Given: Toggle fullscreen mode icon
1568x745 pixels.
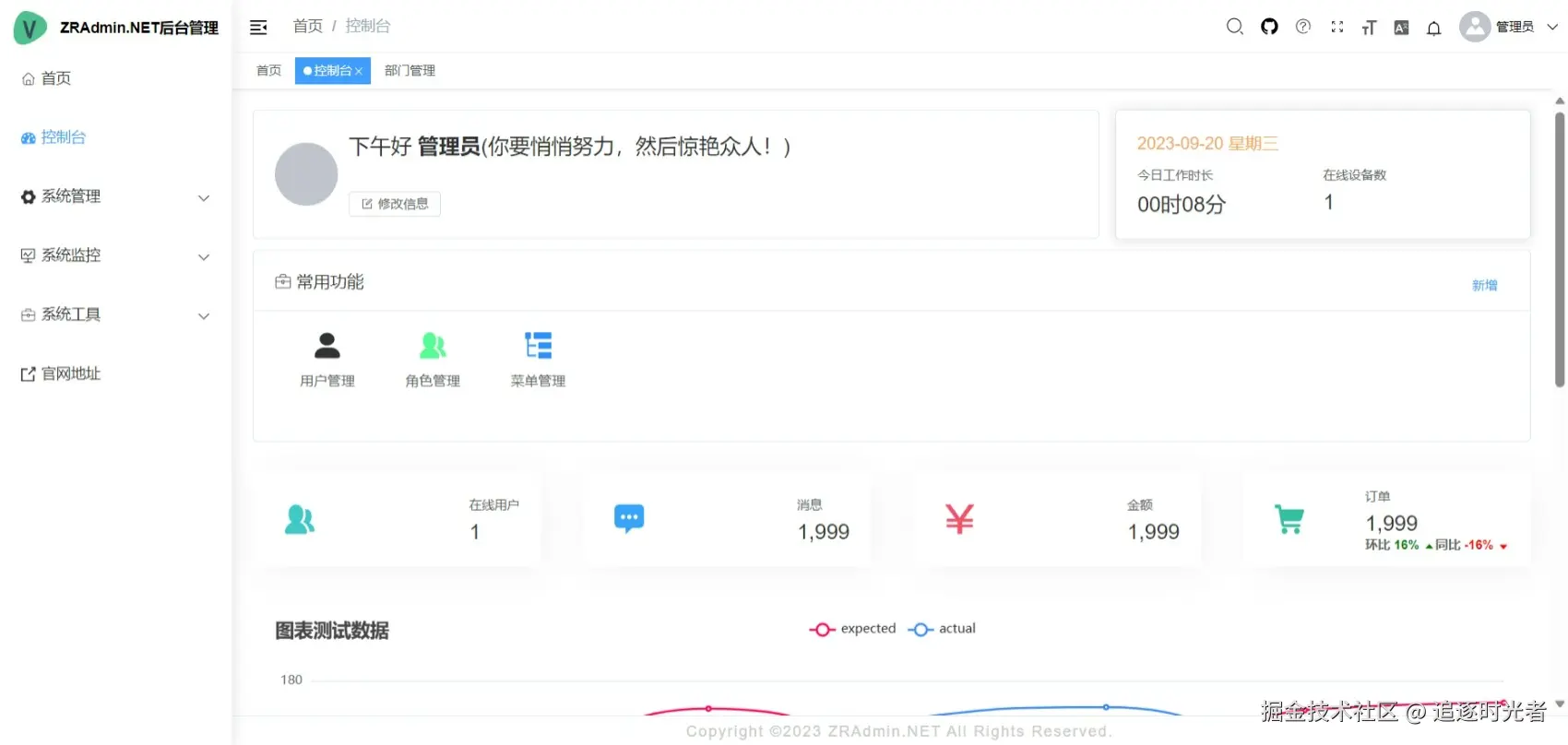Looking at the screenshot, I should click(1337, 27).
